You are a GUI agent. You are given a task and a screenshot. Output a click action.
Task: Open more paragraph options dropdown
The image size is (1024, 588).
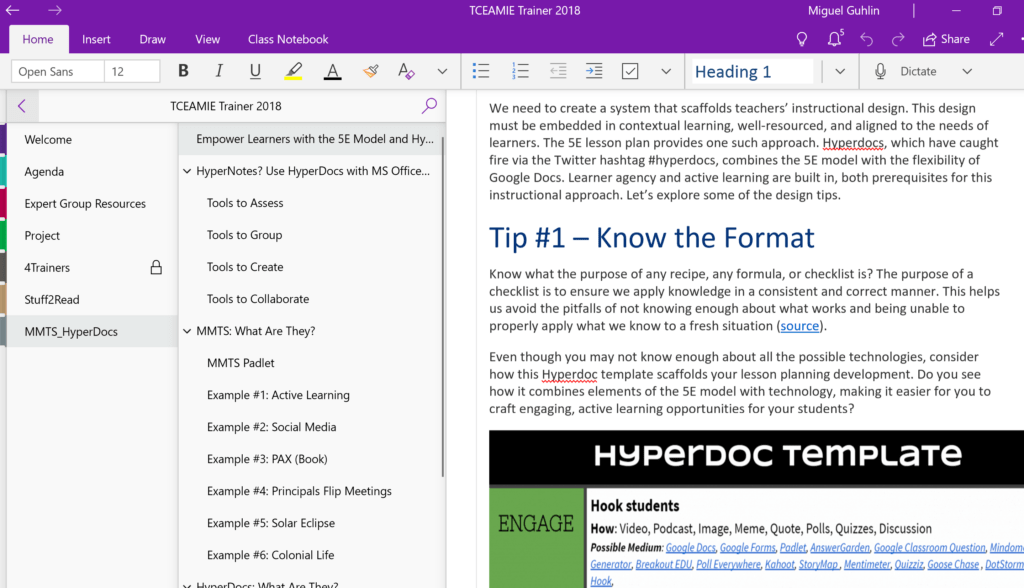[665, 71]
